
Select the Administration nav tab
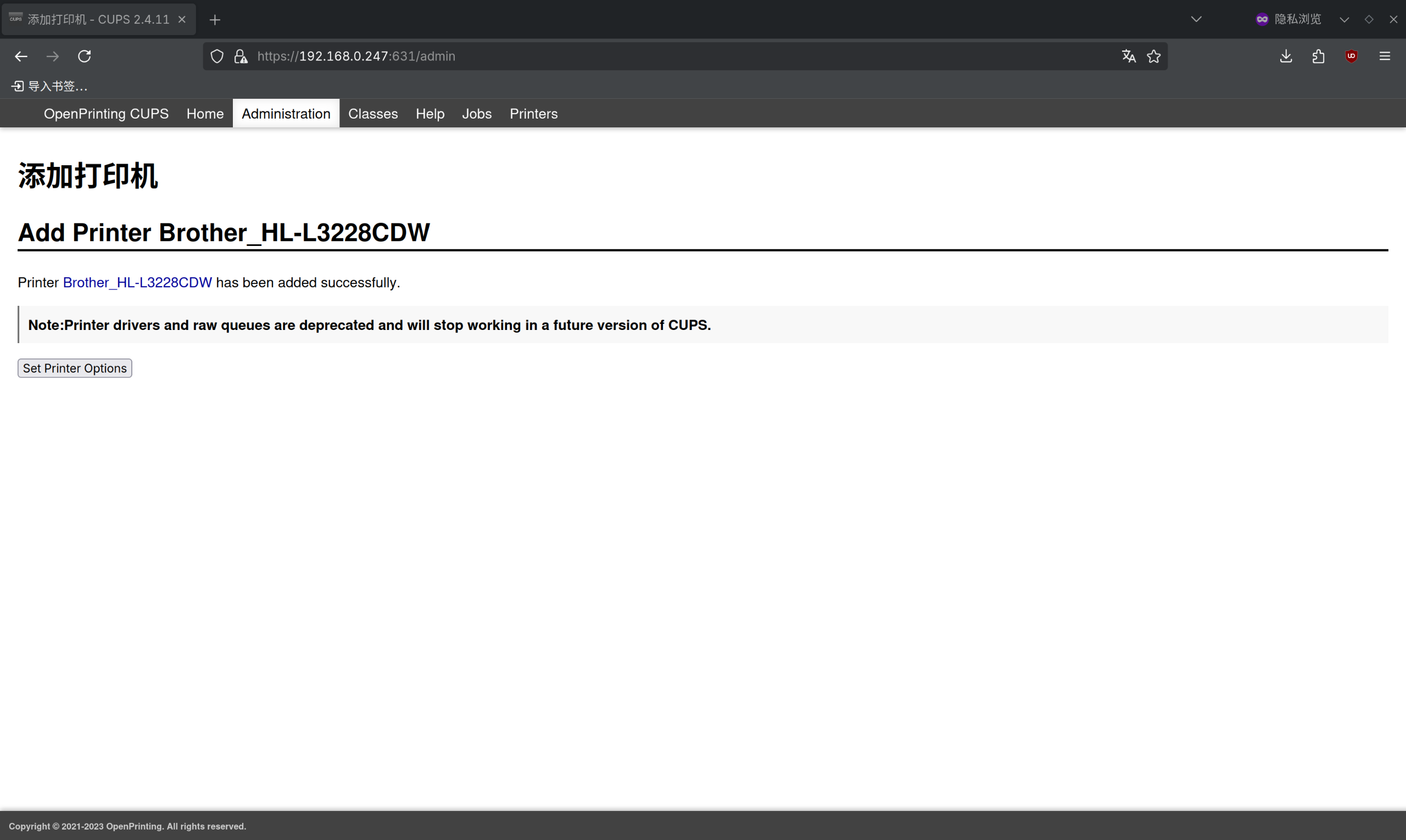coord(286,114)
